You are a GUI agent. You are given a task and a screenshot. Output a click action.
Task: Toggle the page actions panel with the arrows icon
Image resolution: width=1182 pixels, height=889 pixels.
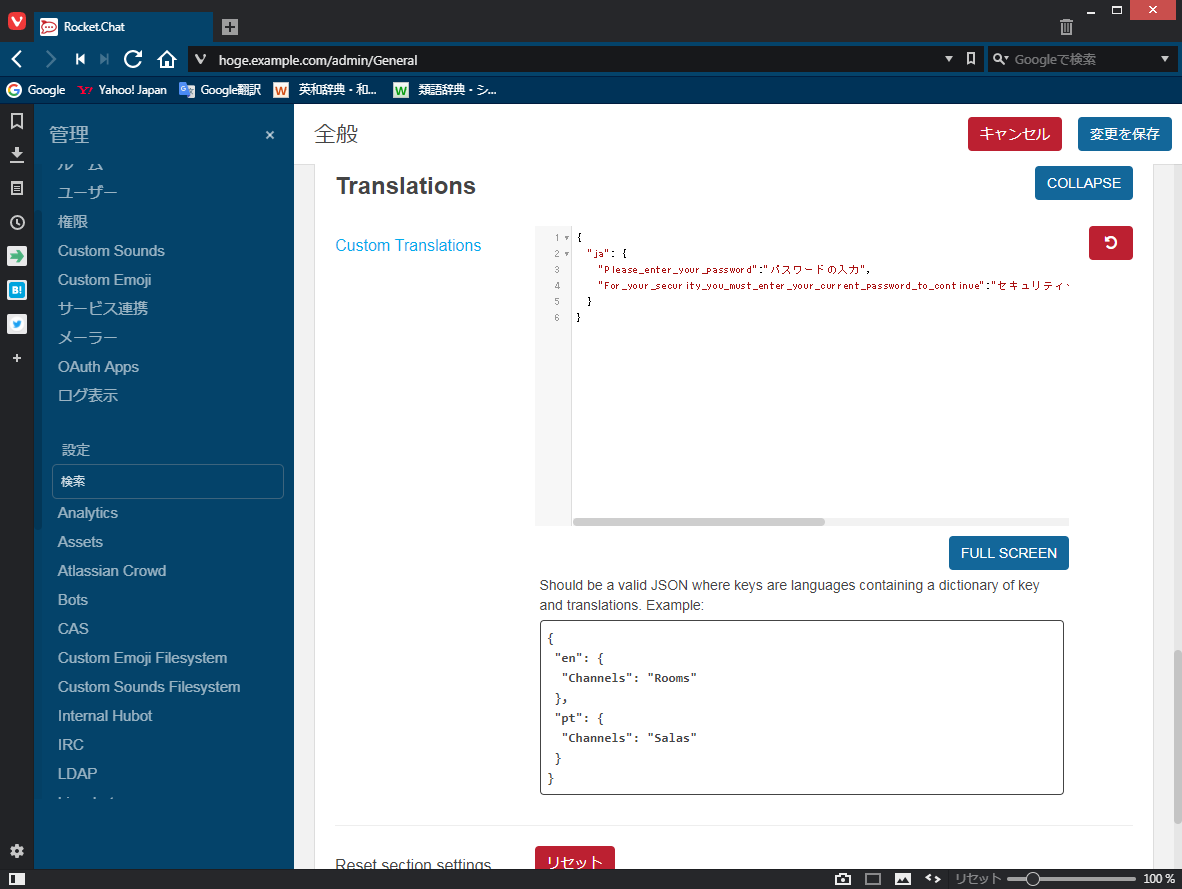click(932, 877)
